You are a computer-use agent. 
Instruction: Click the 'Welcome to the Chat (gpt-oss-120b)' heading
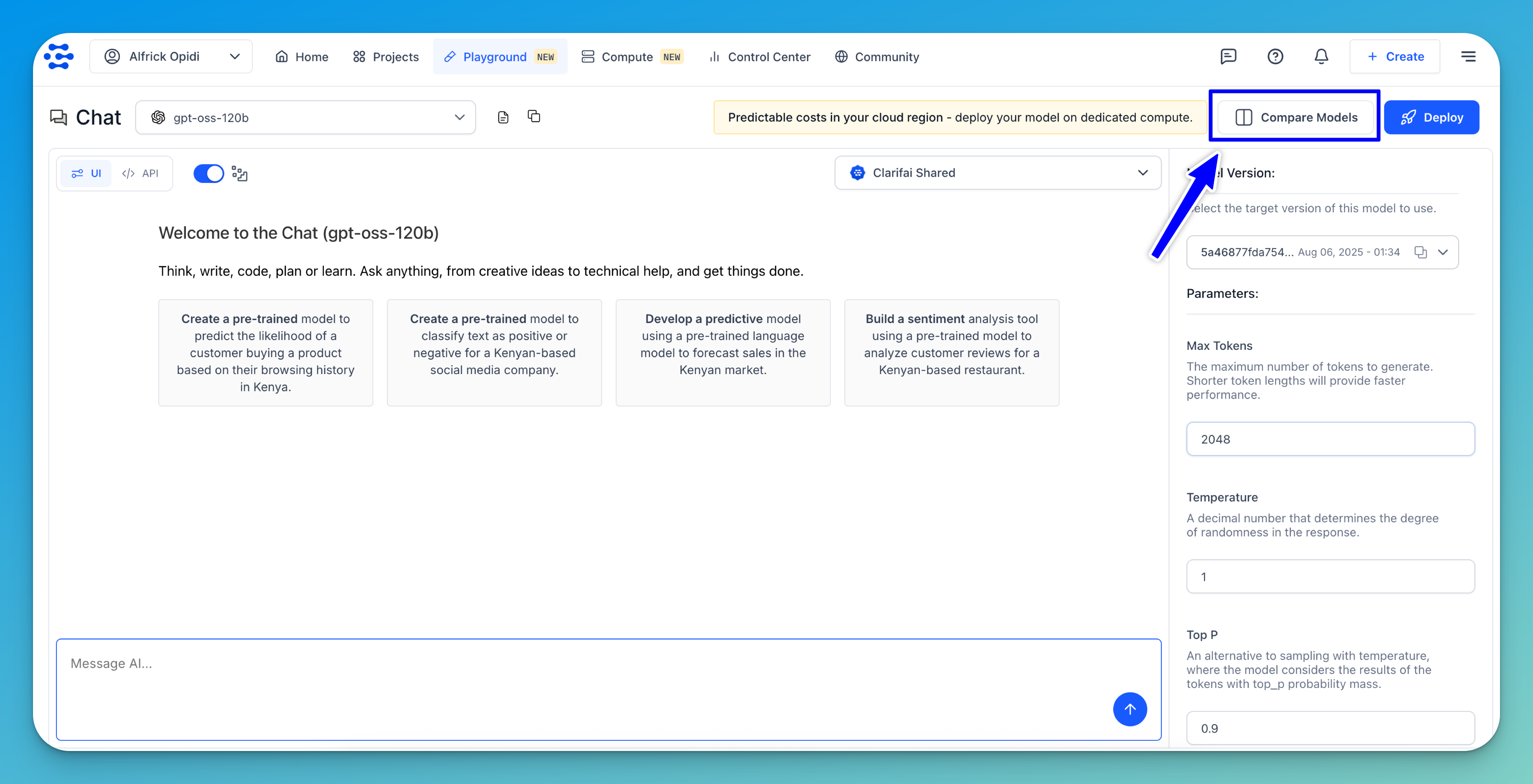298,232
